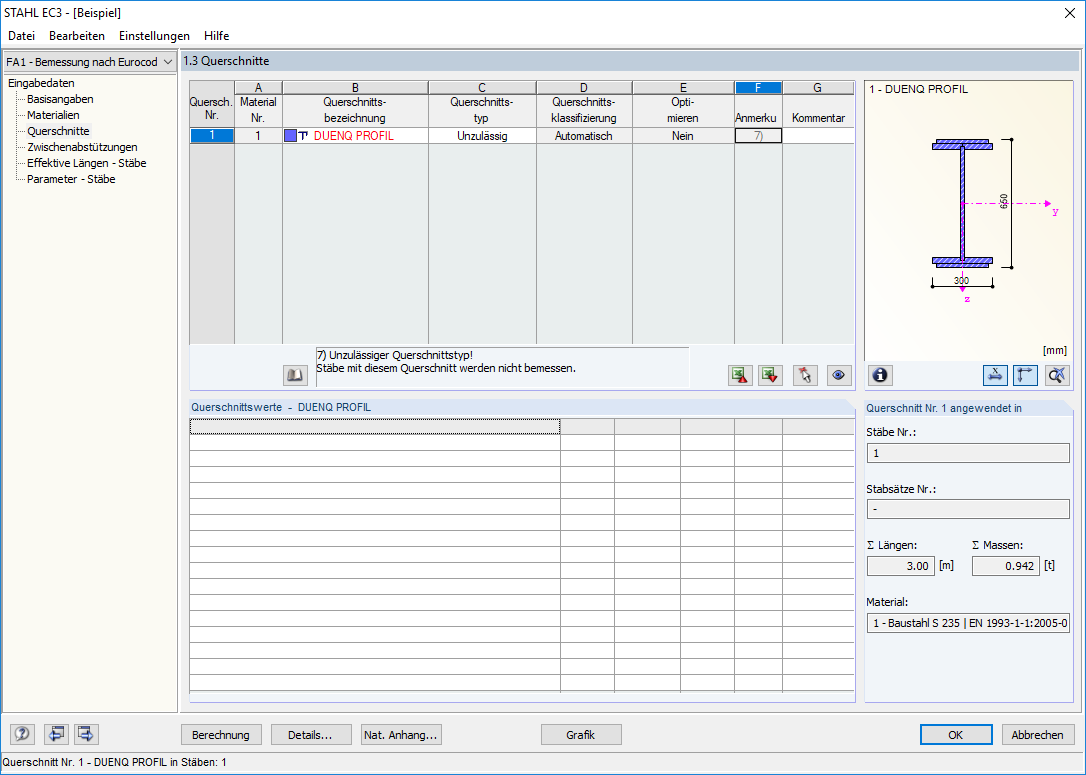Toggle the stress display icon in preview
Screen dimensions: 1086x775
pyautogui.click(x=995, y=375)
